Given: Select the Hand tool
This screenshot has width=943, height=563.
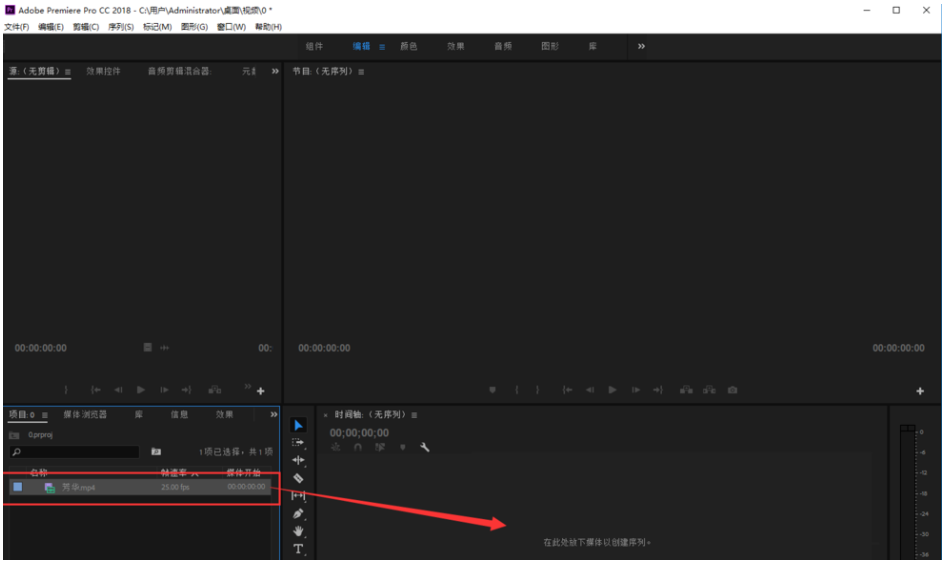Looking at the screenshot, I should click(298, 531).
